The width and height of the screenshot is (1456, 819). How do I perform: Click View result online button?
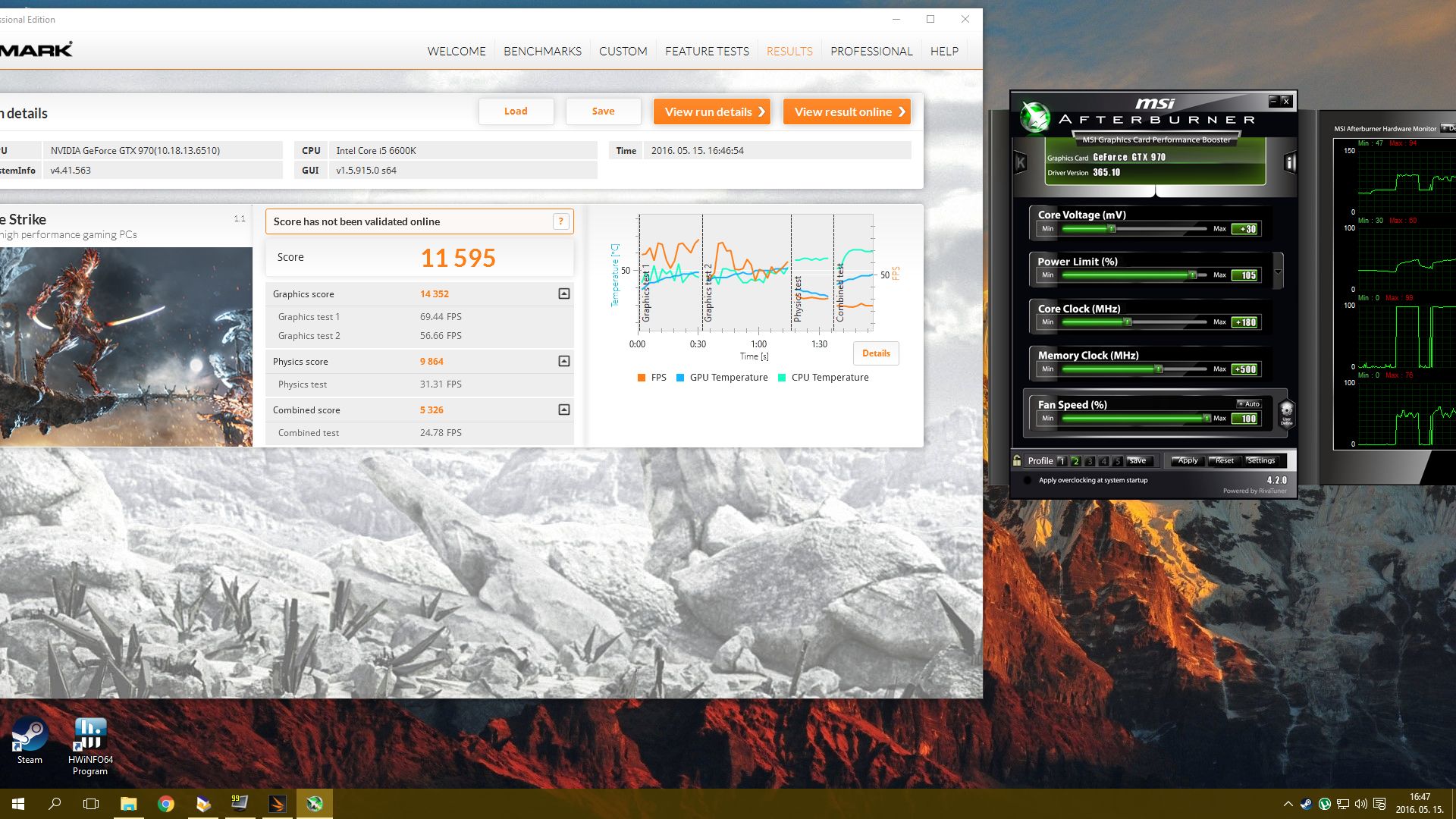tap(846, 111)
